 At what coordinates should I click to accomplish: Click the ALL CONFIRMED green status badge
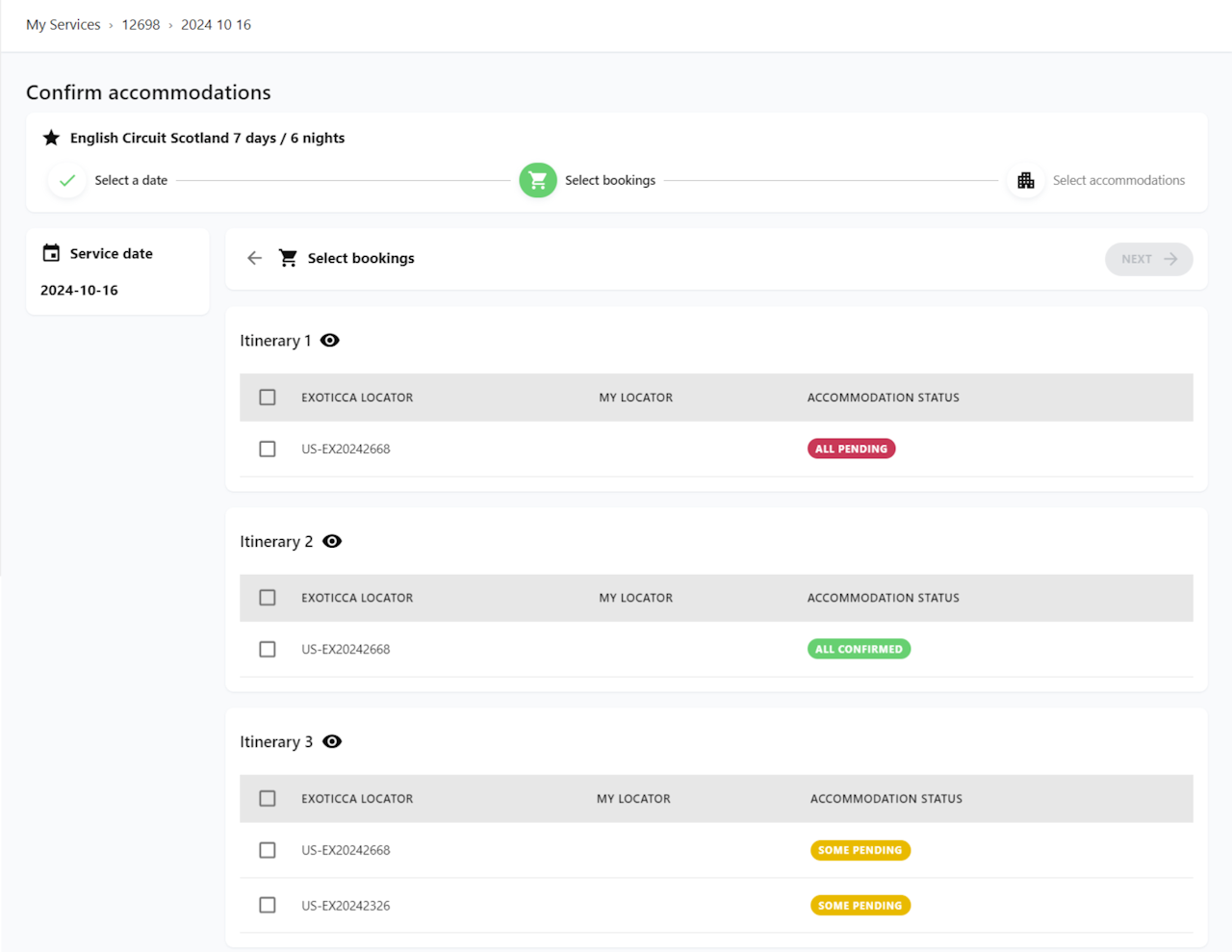click(x=859, y=649)
